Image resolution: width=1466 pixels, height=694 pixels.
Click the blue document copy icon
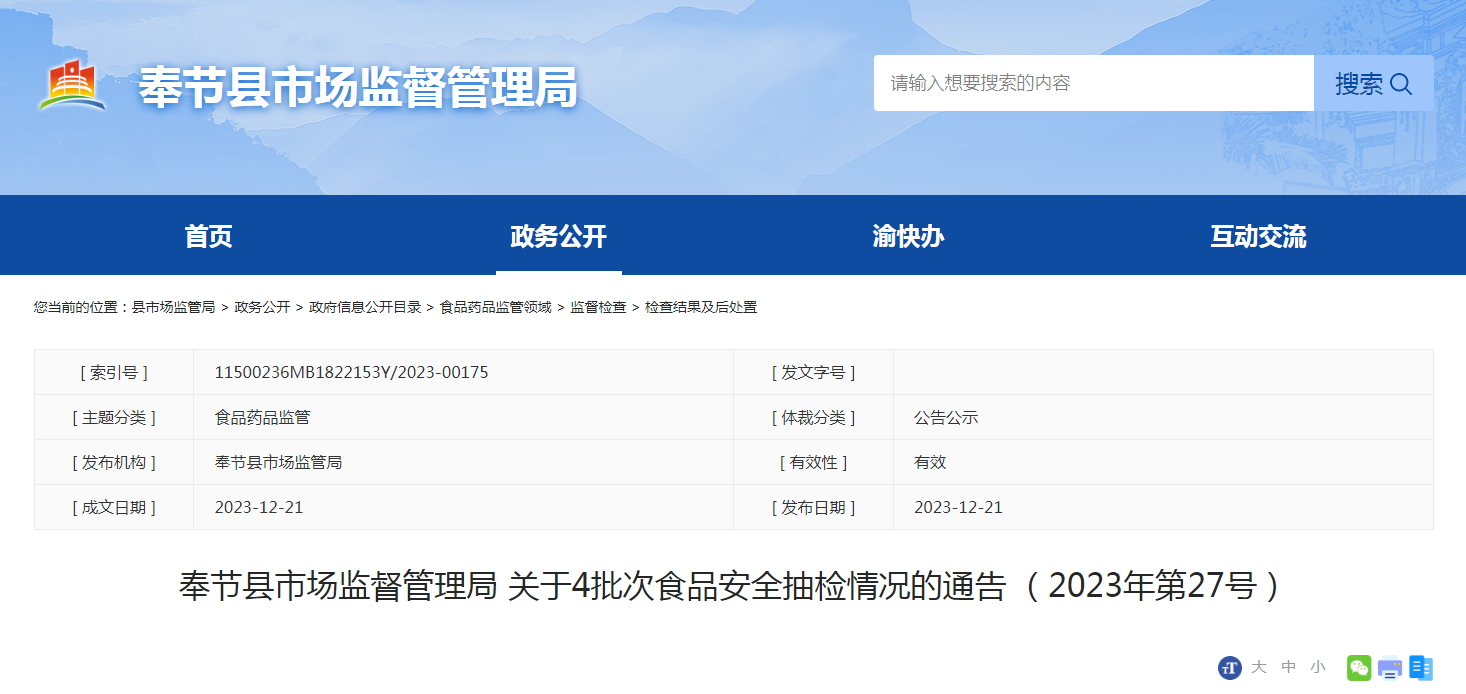click(x=1421, y=668)
